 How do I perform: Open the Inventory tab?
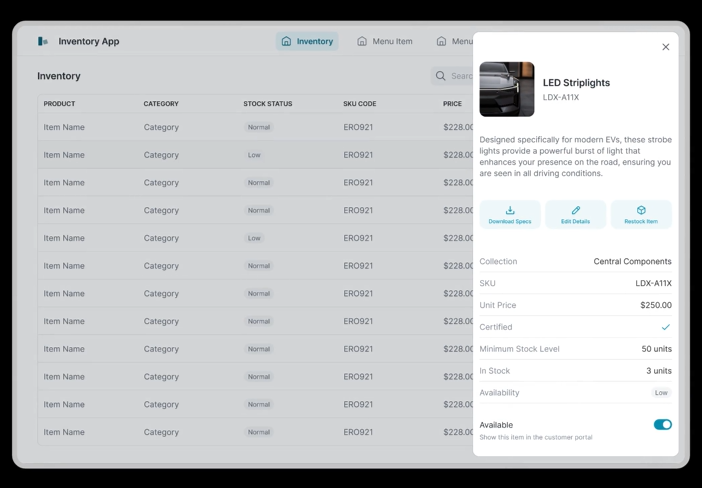pos(307,41)
